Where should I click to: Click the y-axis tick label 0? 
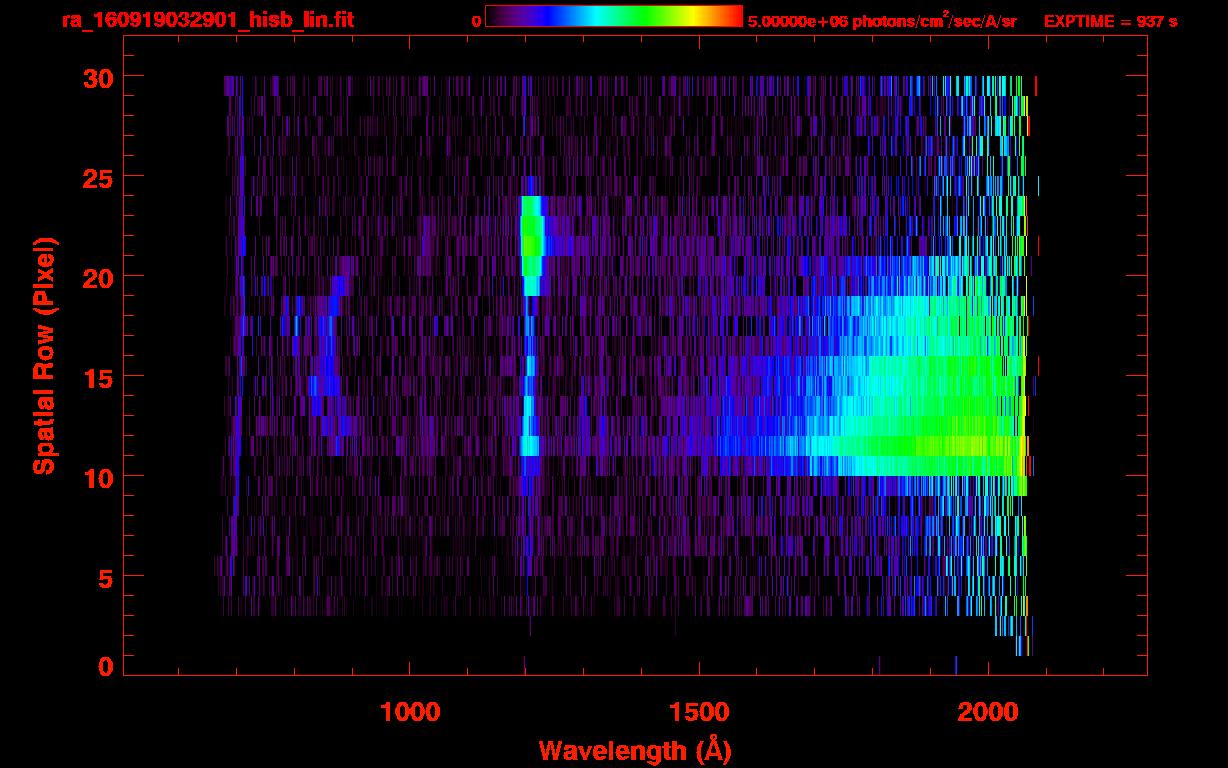point(105,666)
